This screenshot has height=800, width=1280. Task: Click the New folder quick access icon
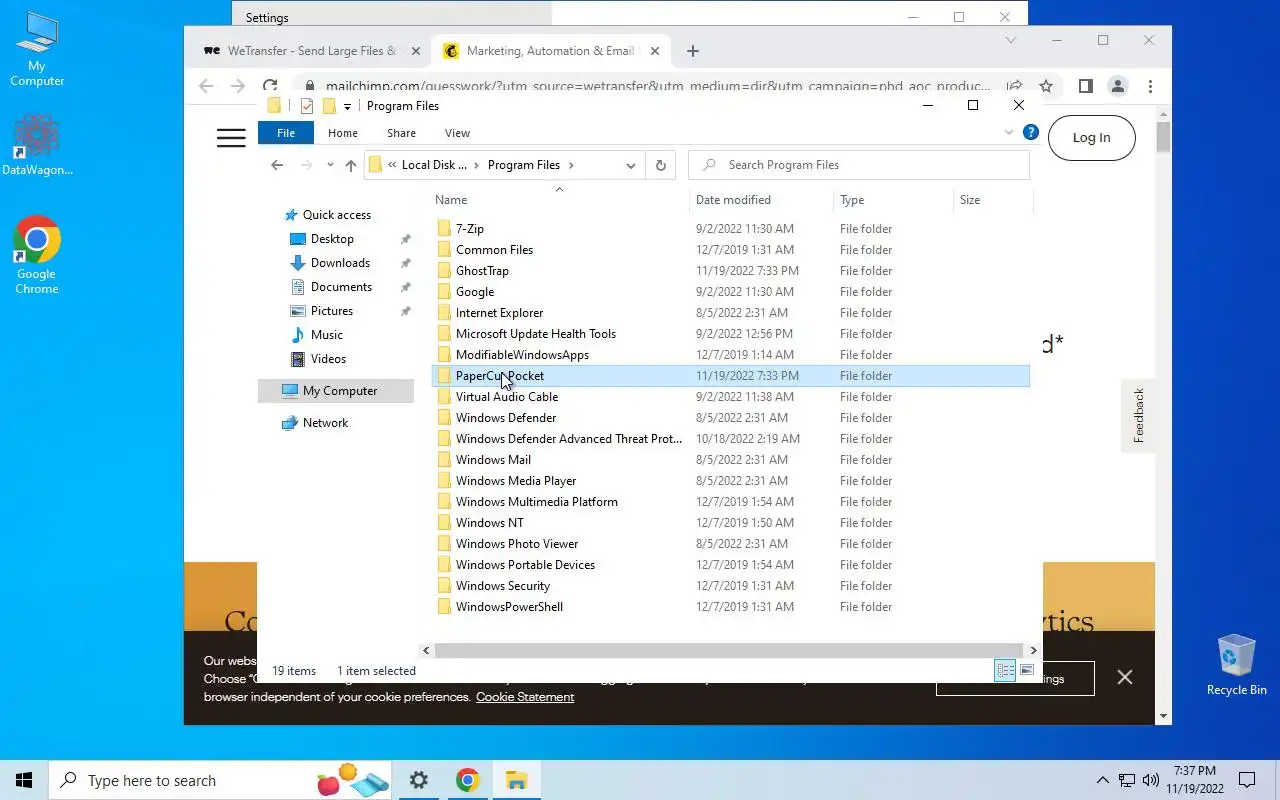tap(329, 106)
